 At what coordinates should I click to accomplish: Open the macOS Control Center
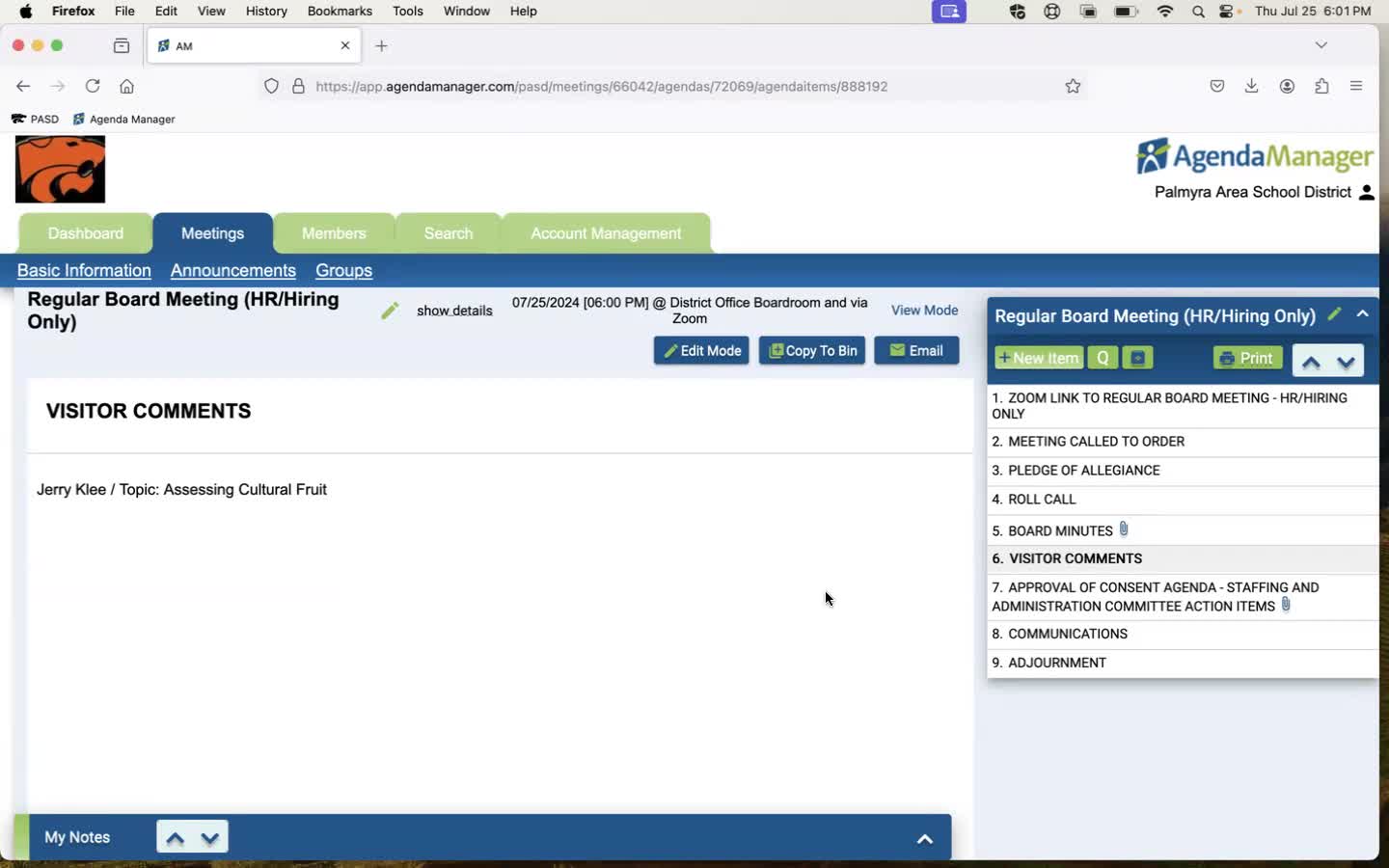1228,12
